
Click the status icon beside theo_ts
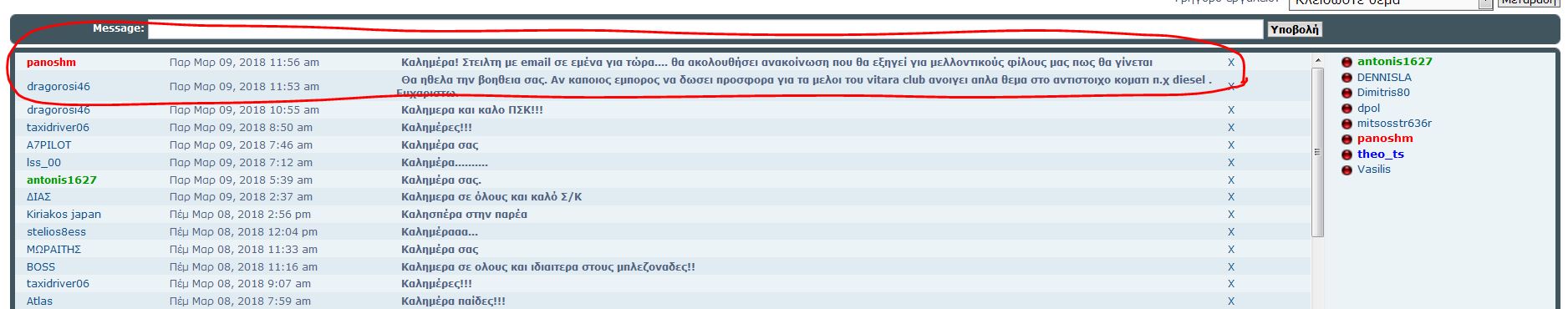pos(1347,154)
